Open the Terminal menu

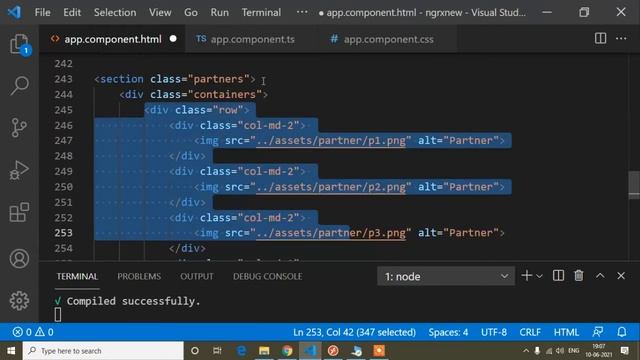coord(261,12)
